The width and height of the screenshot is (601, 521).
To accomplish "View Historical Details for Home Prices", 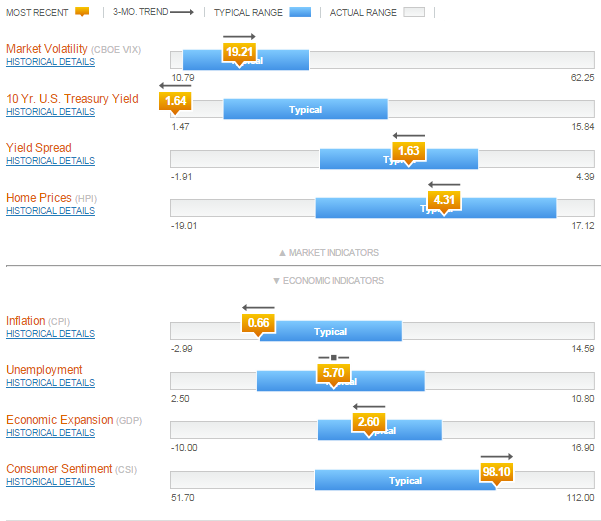I will point(50,211).
